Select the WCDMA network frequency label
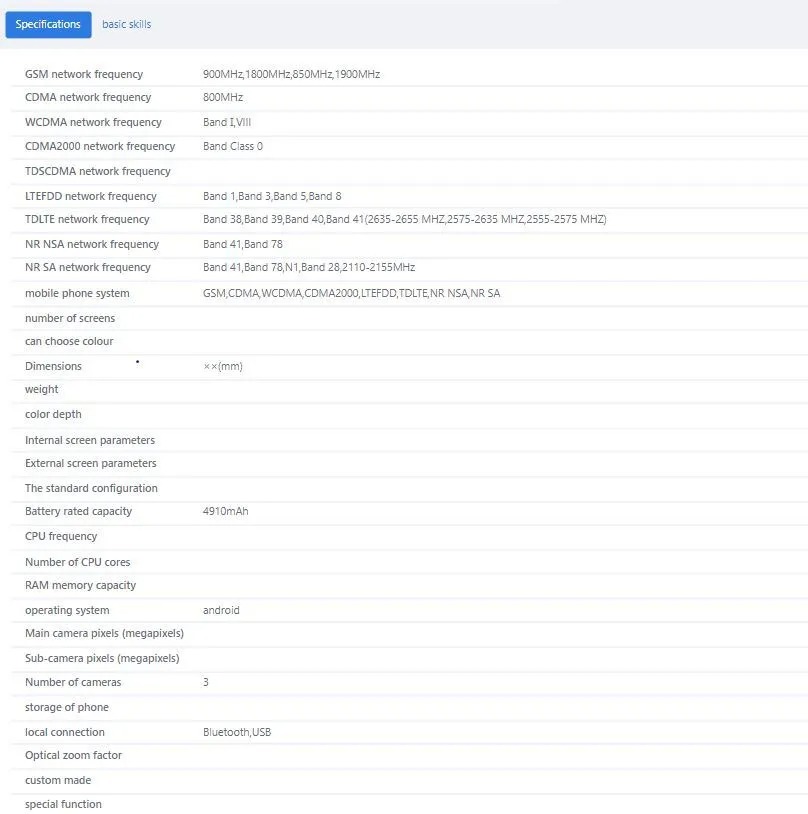This screenshot has width=808, height=814. point(93,122)
